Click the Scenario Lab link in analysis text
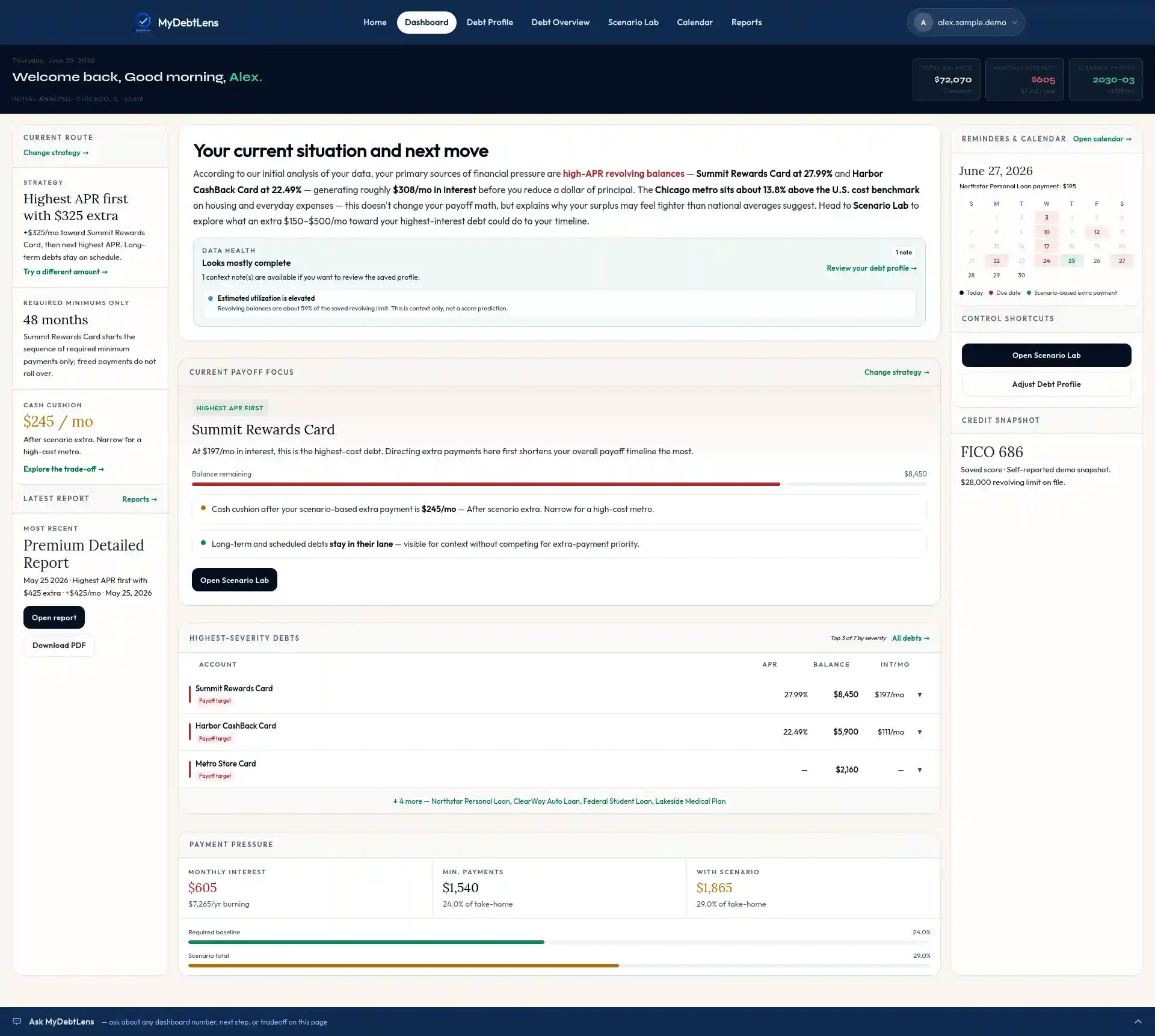Image resolution: width=1155 pixels, height=1036 pixels. pos(880,206)
